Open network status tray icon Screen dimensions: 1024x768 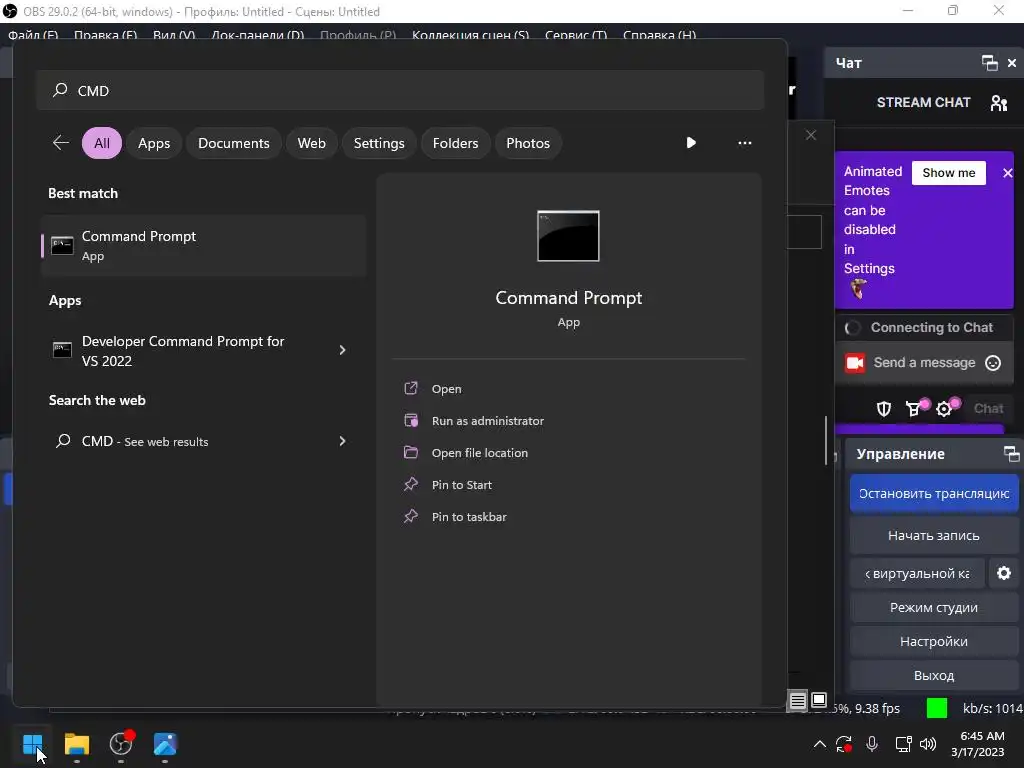[x=903, y=744]
